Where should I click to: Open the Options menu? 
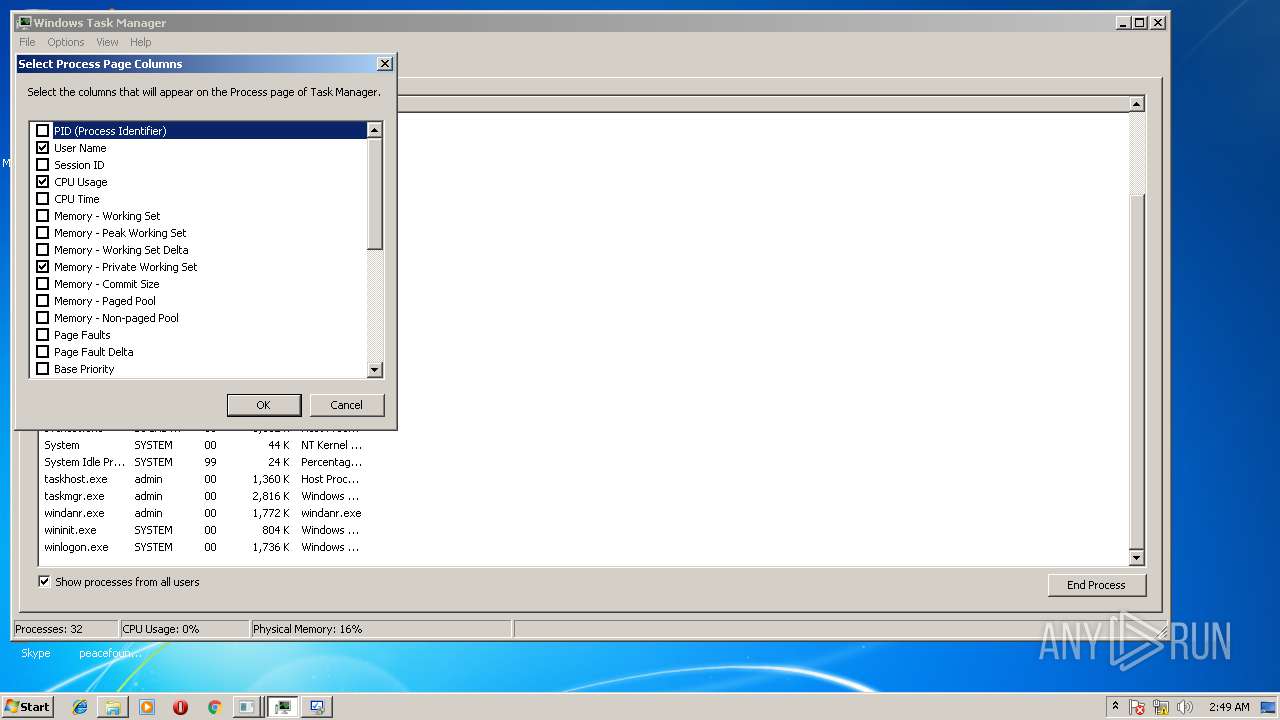coord(66,42)
